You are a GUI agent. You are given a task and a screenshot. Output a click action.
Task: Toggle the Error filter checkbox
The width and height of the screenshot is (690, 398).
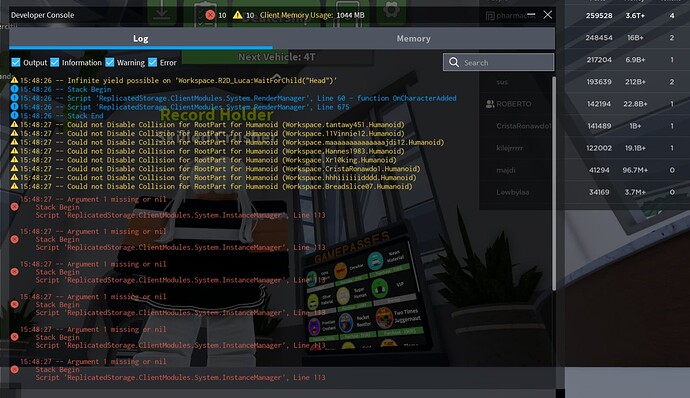pyautogui.click(x=152, y=63)
